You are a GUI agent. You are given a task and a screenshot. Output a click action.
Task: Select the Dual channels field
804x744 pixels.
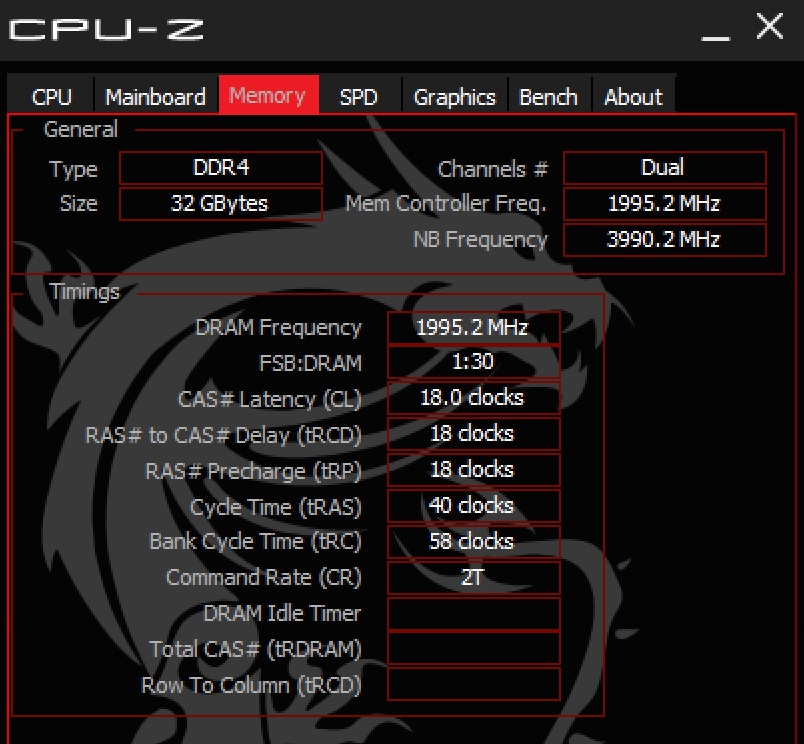click(x=665, y=168)
